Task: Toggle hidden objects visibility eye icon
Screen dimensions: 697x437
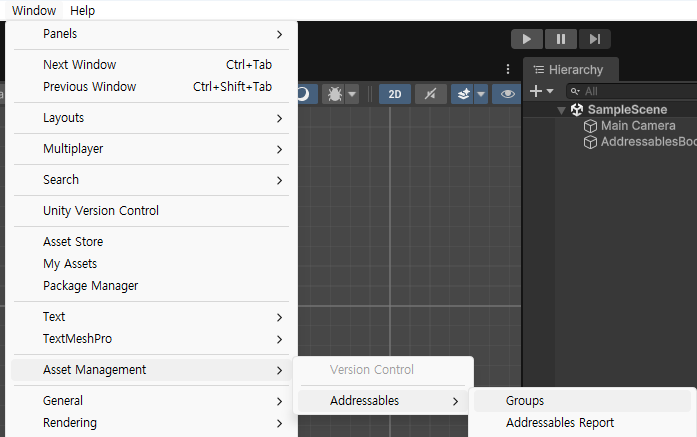Action: click(x=507, y=94)
